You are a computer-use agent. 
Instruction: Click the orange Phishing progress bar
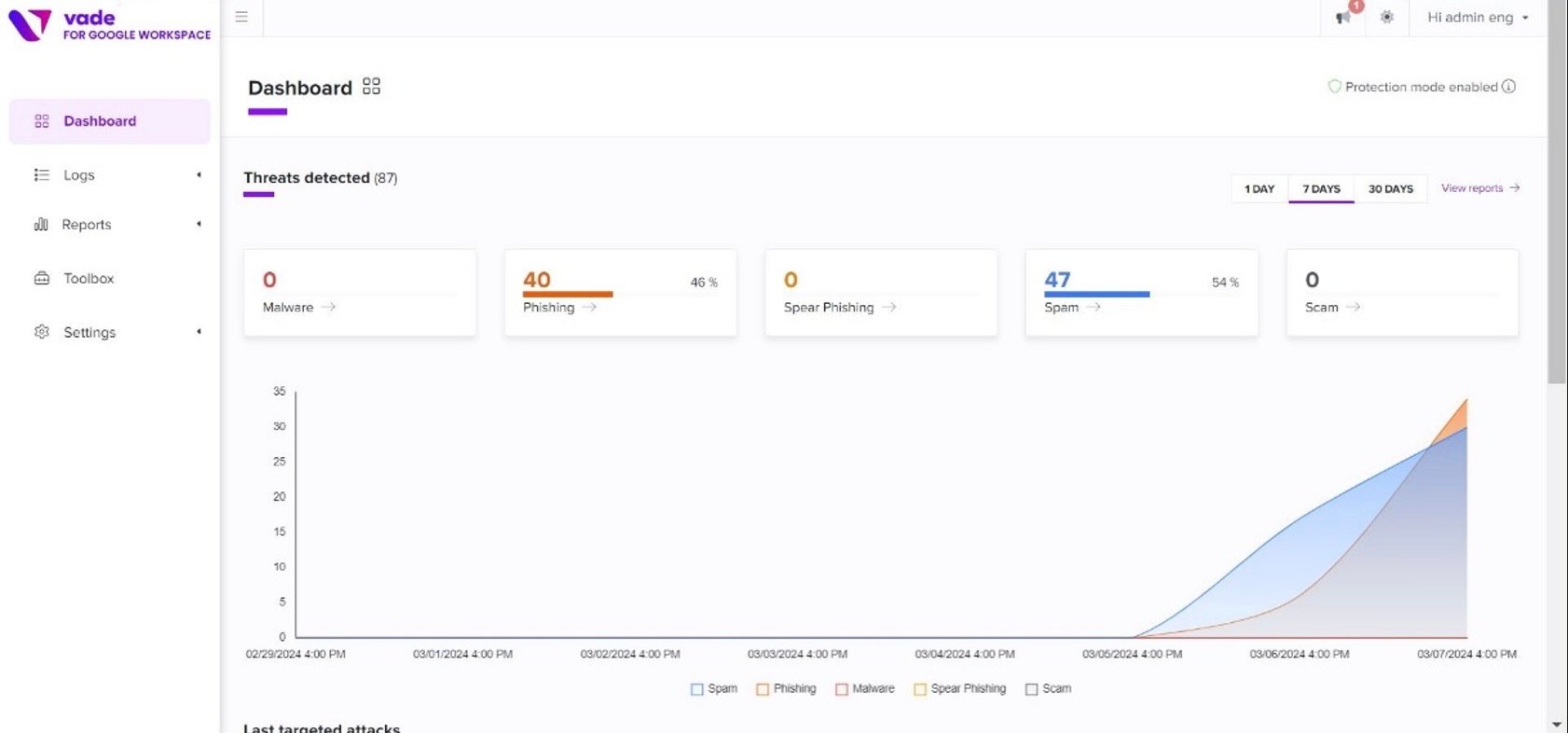click(x=568, y=294)
